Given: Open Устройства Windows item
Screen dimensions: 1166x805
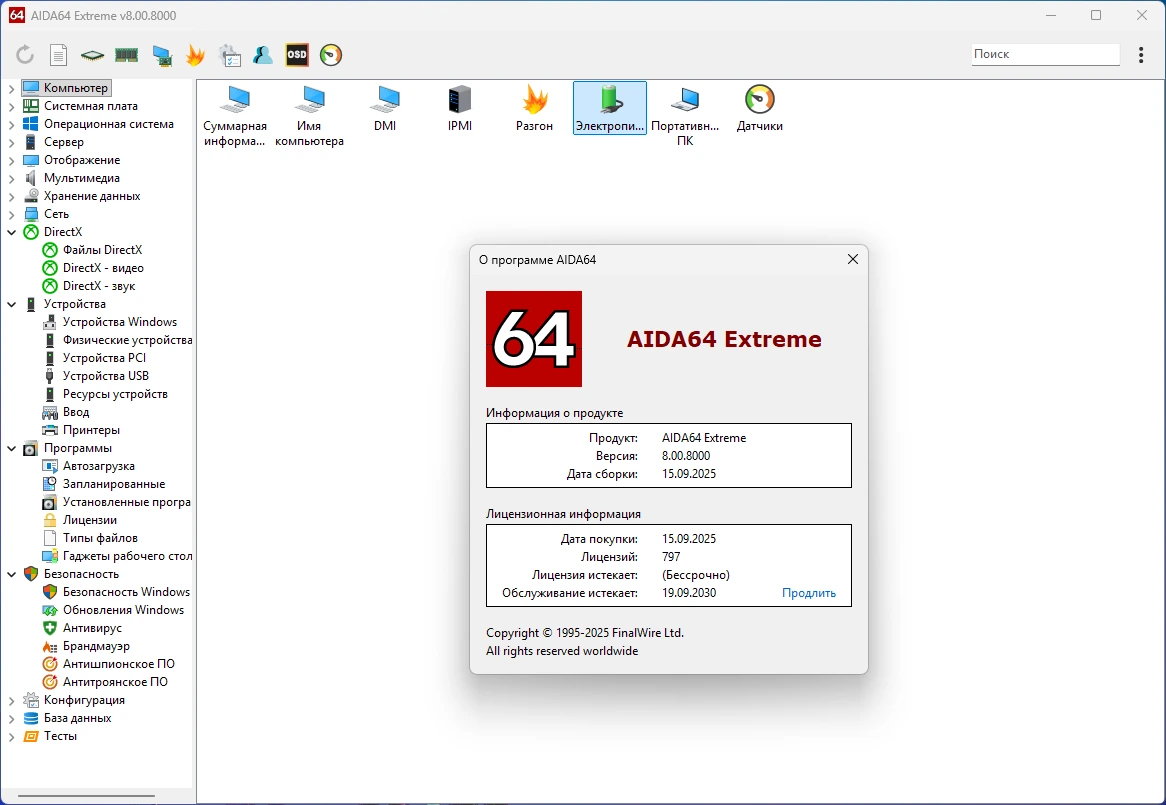Looking at the screenshot, I should [119, 322].
